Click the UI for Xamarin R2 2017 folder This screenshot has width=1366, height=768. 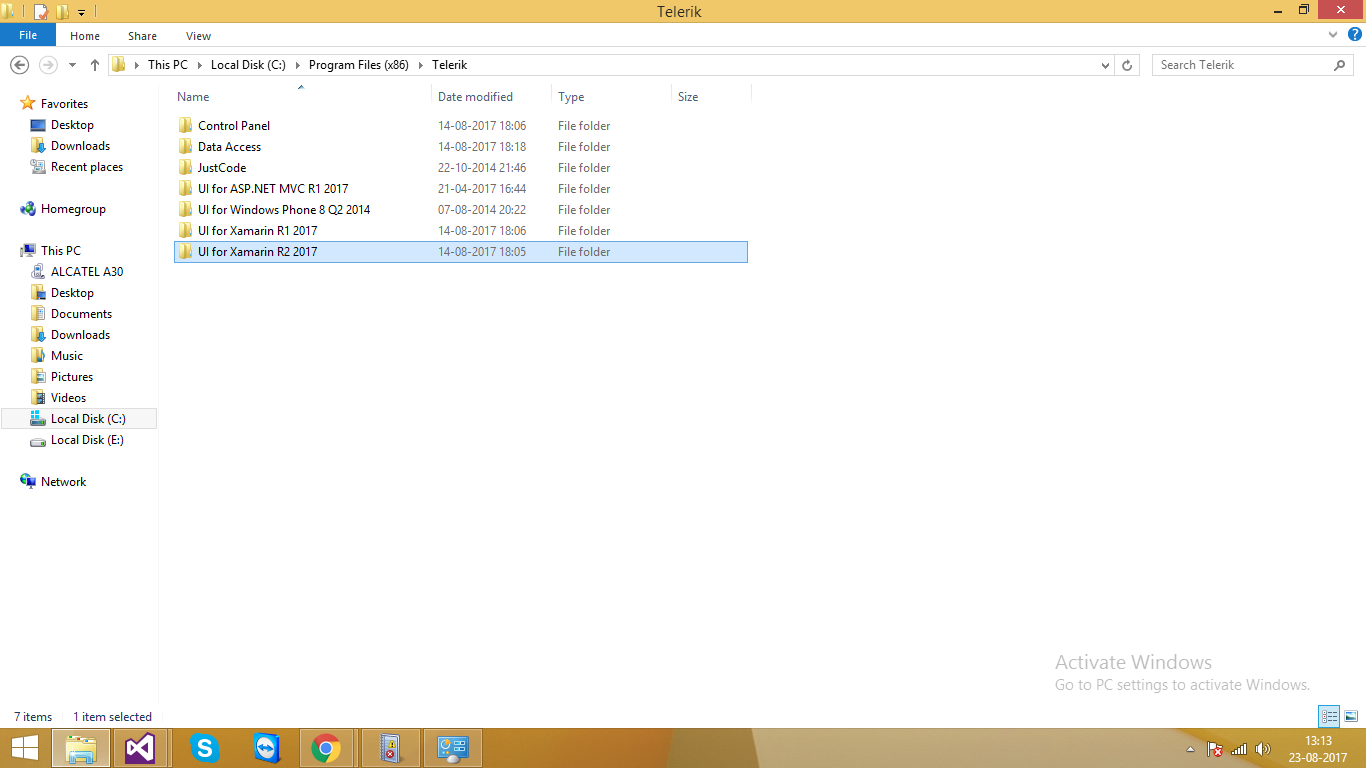click(x=461, y=252)
